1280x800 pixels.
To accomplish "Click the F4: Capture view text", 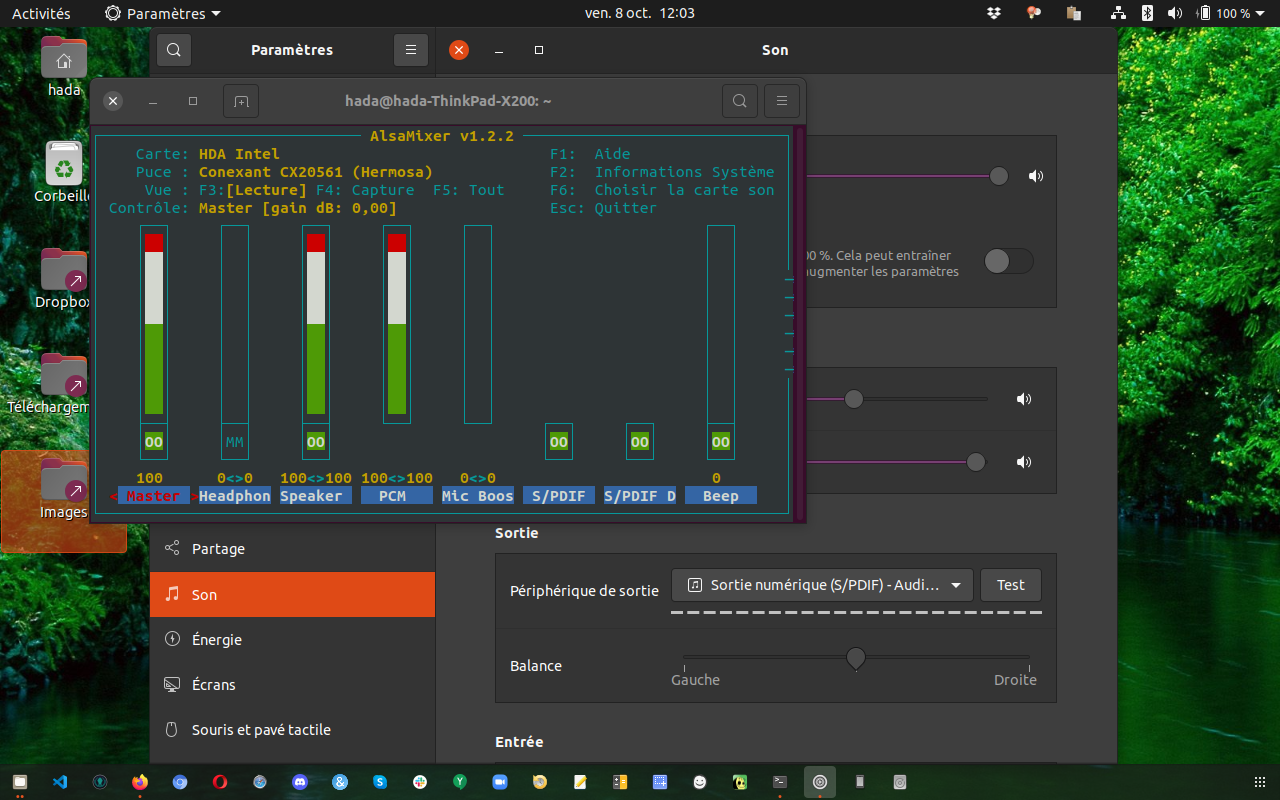I will [x=365, y=190].
